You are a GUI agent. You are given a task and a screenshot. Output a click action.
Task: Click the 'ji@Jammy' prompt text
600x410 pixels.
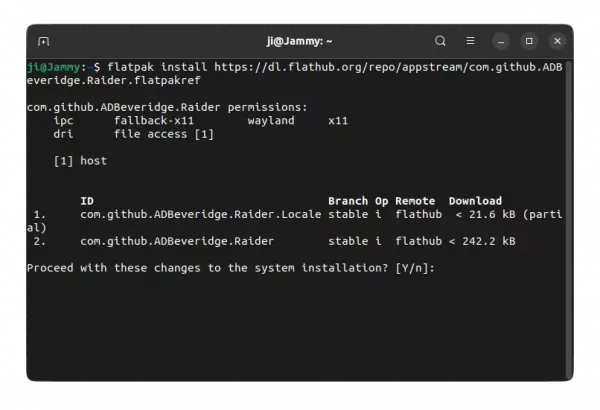coord(54,67)
